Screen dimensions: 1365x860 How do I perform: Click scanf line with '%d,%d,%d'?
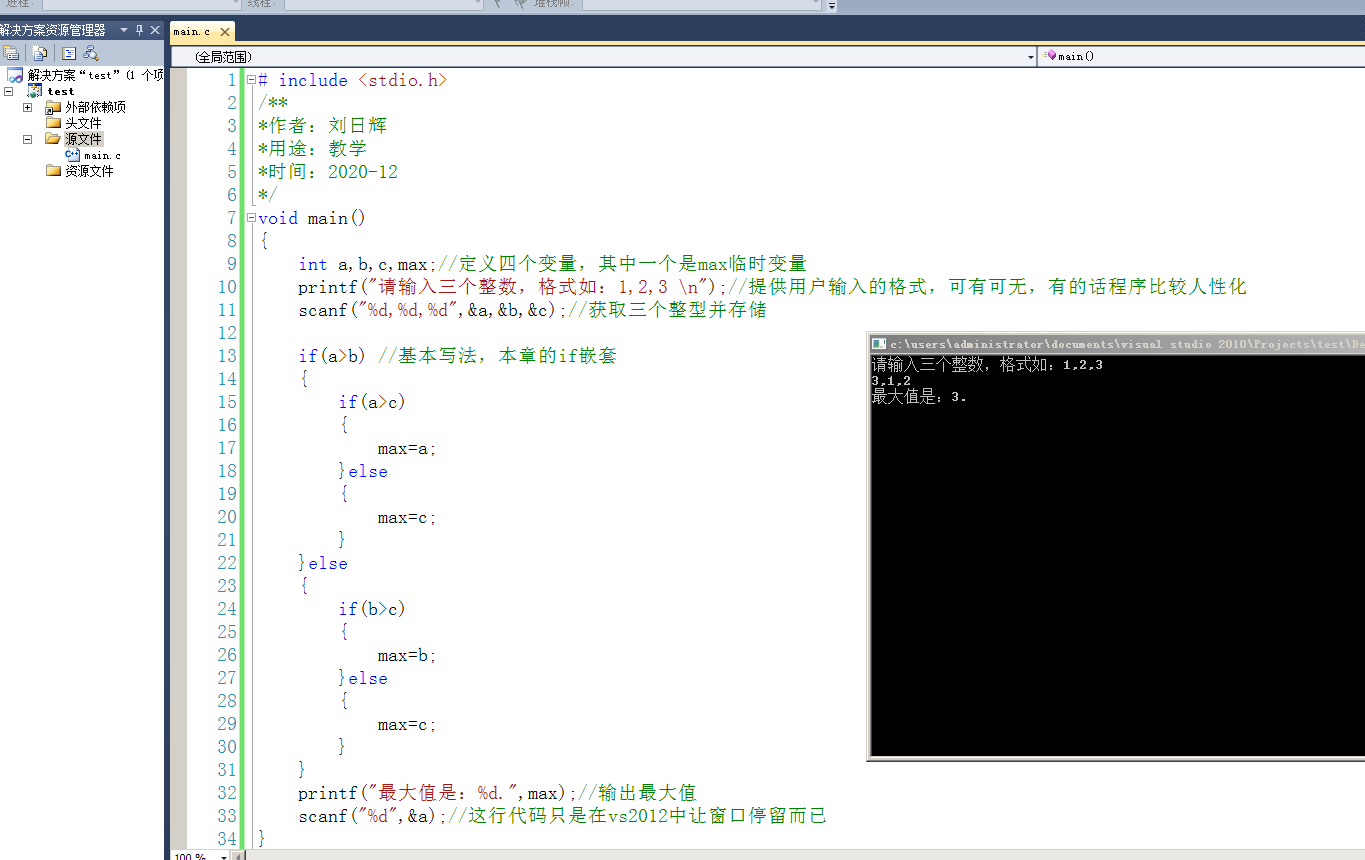(x=532, y=310)
